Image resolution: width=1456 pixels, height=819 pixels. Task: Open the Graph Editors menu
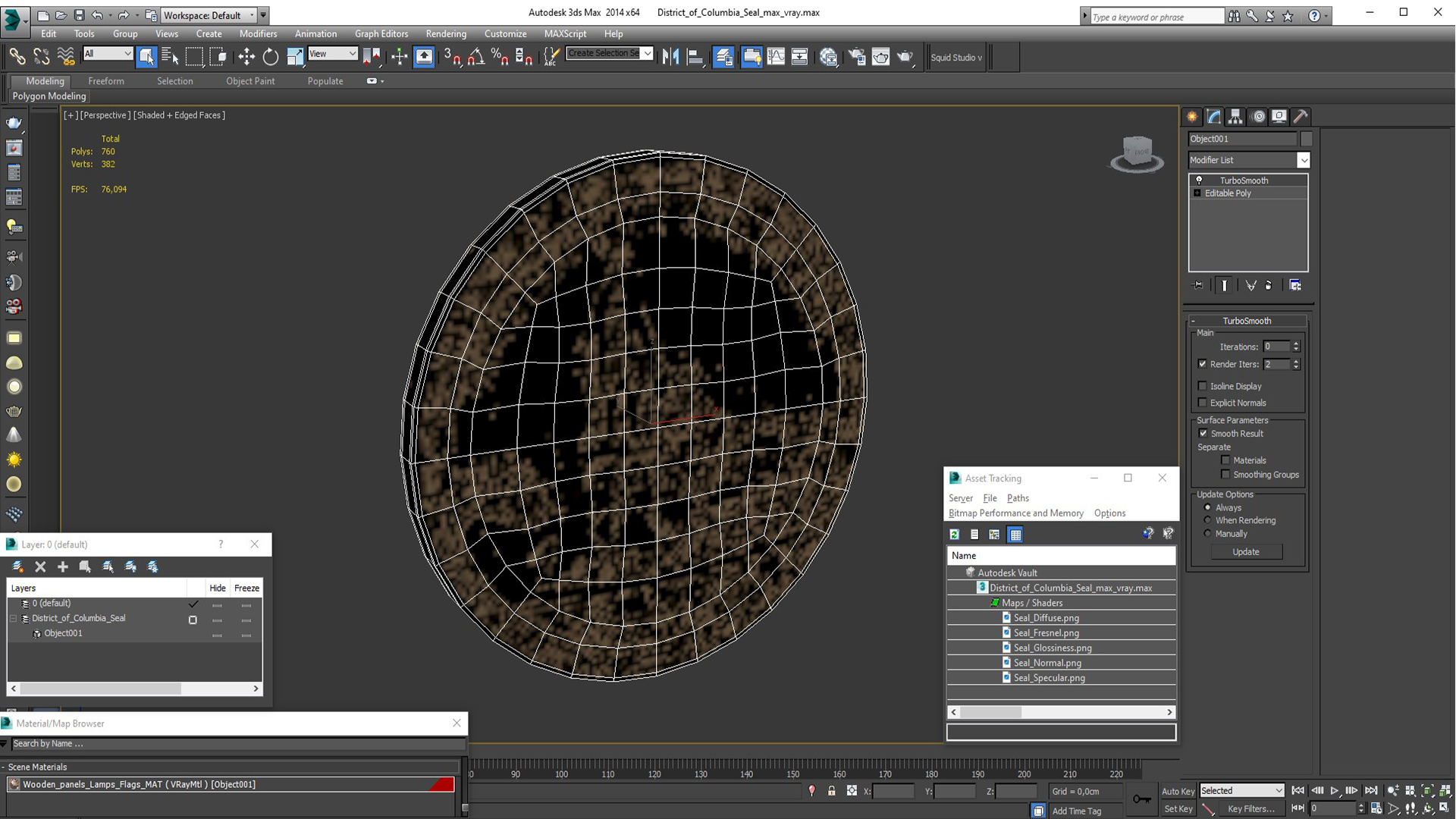381,34
